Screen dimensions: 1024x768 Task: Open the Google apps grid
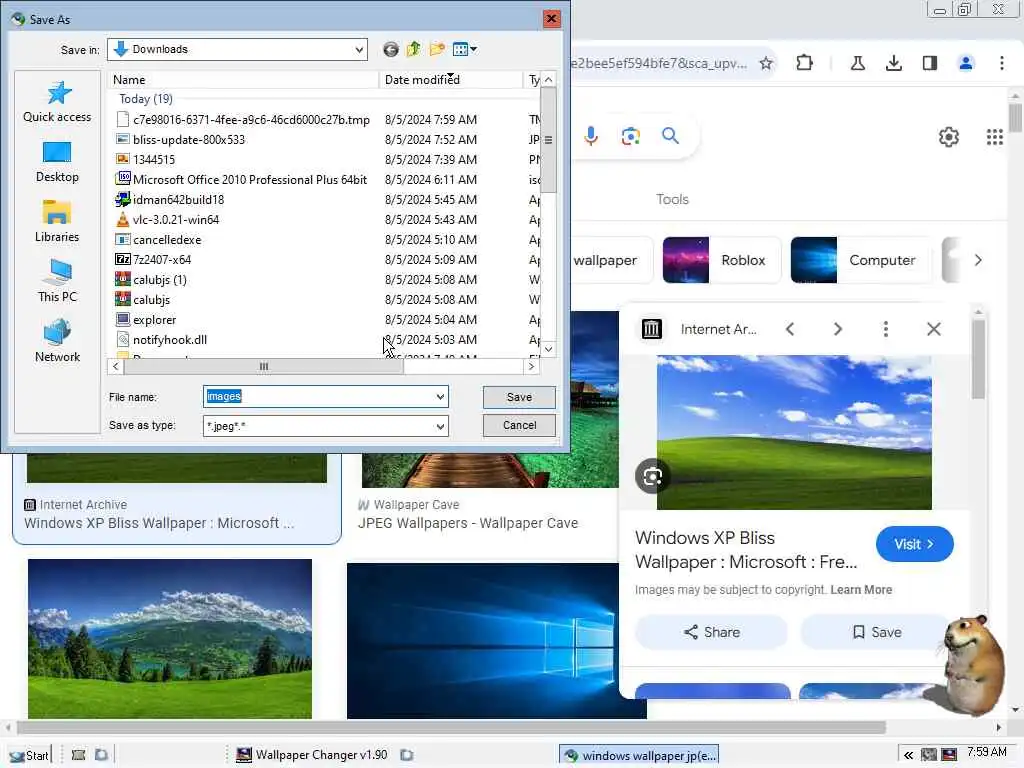click(995, 137)
